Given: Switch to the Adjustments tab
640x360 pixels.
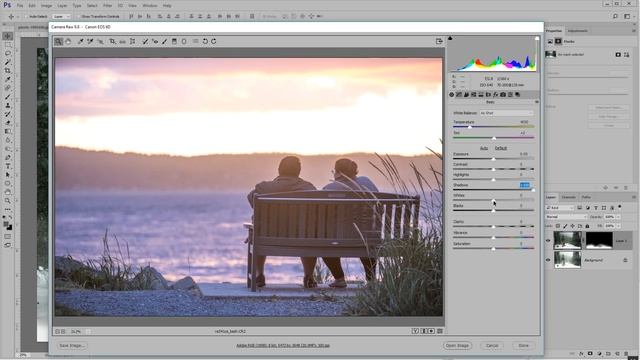Looking at the screenshot, I should (578, 31).
